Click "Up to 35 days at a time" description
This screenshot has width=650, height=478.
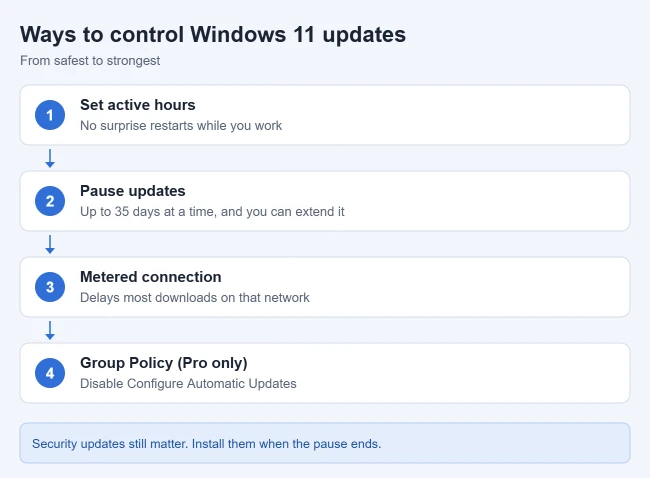pyautogui.click(x=212, y=211)
